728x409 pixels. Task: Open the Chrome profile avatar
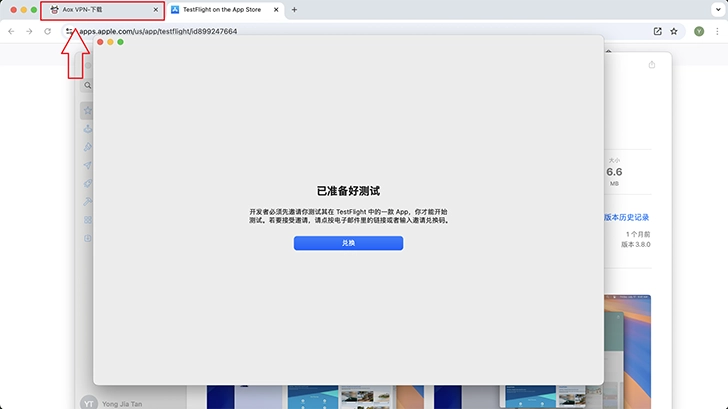699,31
